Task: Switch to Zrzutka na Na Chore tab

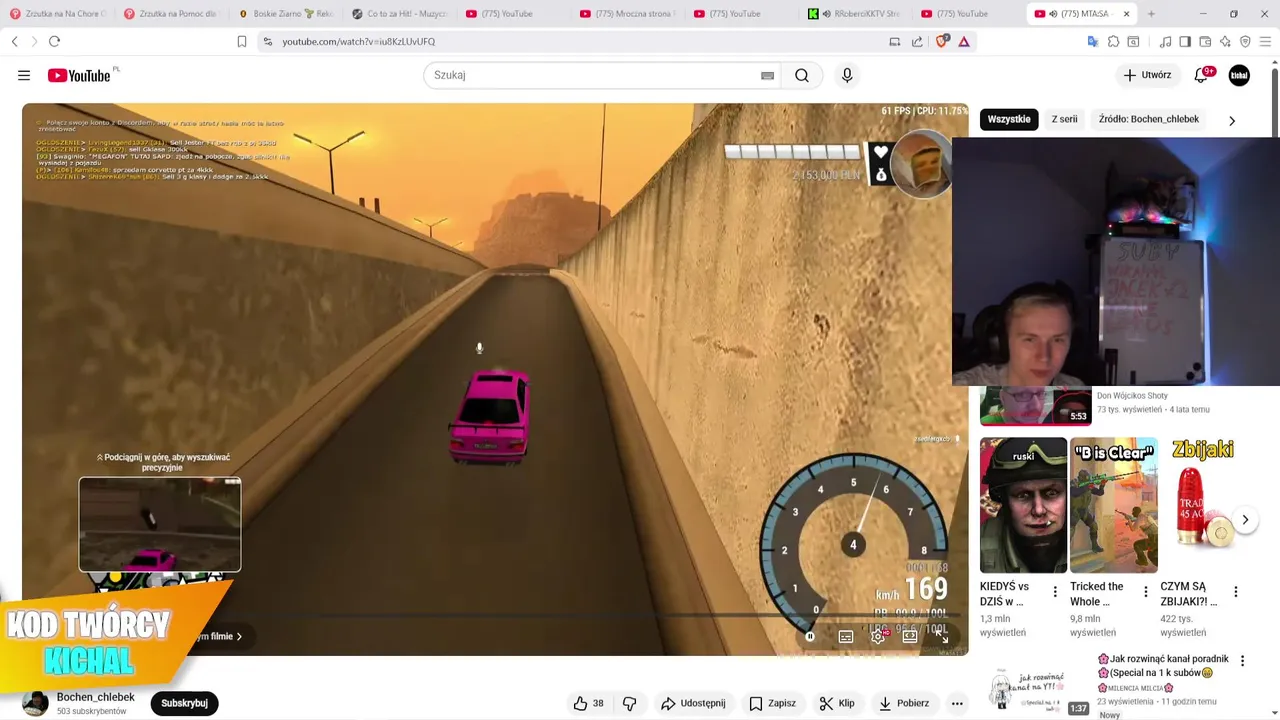Action: pos(56,14)
